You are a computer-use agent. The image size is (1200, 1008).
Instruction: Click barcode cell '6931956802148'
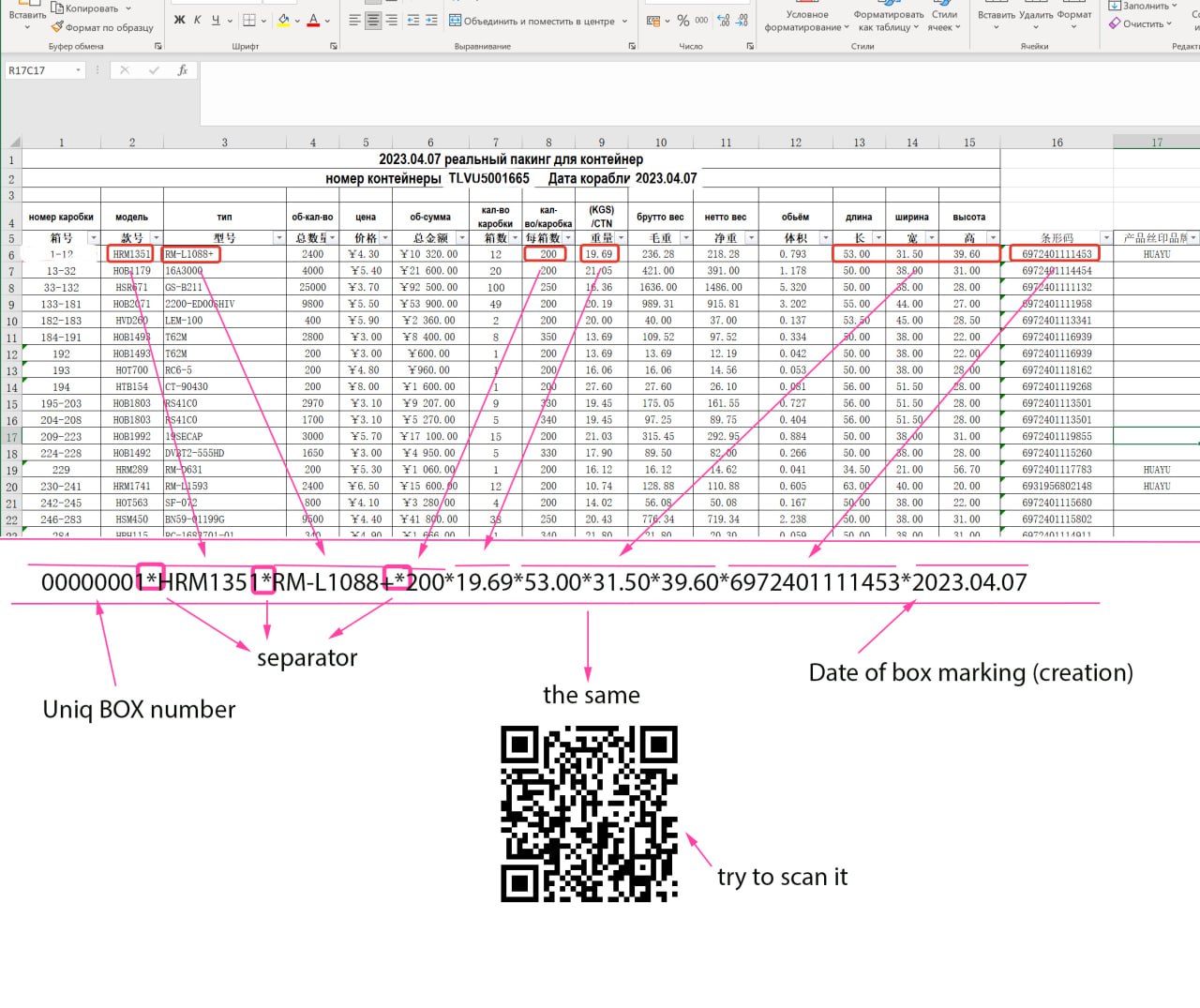point(1057,487)
